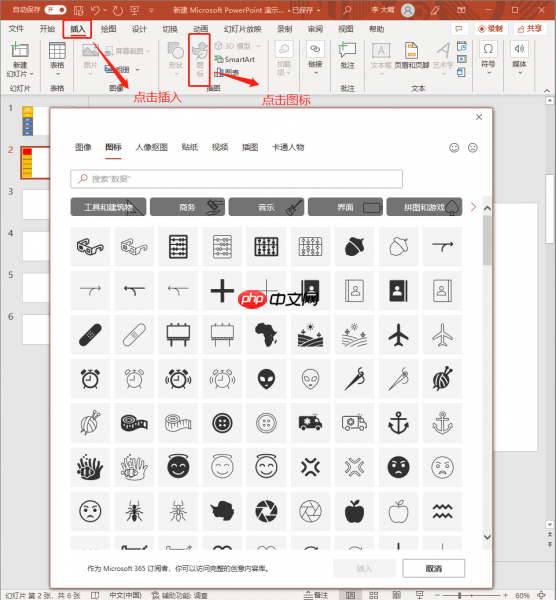This screenshot has width=556, height=600.
Task: Switch to the Cartoon People tab
Action: click(x=288, y=147)
